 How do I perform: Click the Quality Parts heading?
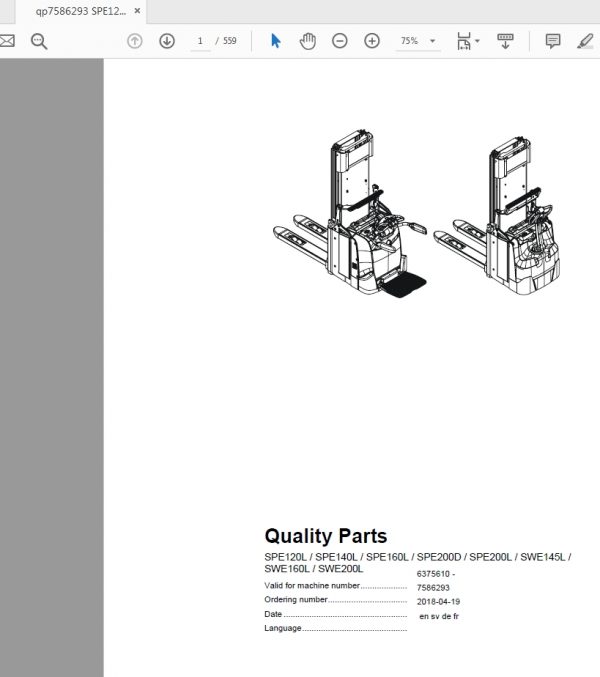[325, 536]
